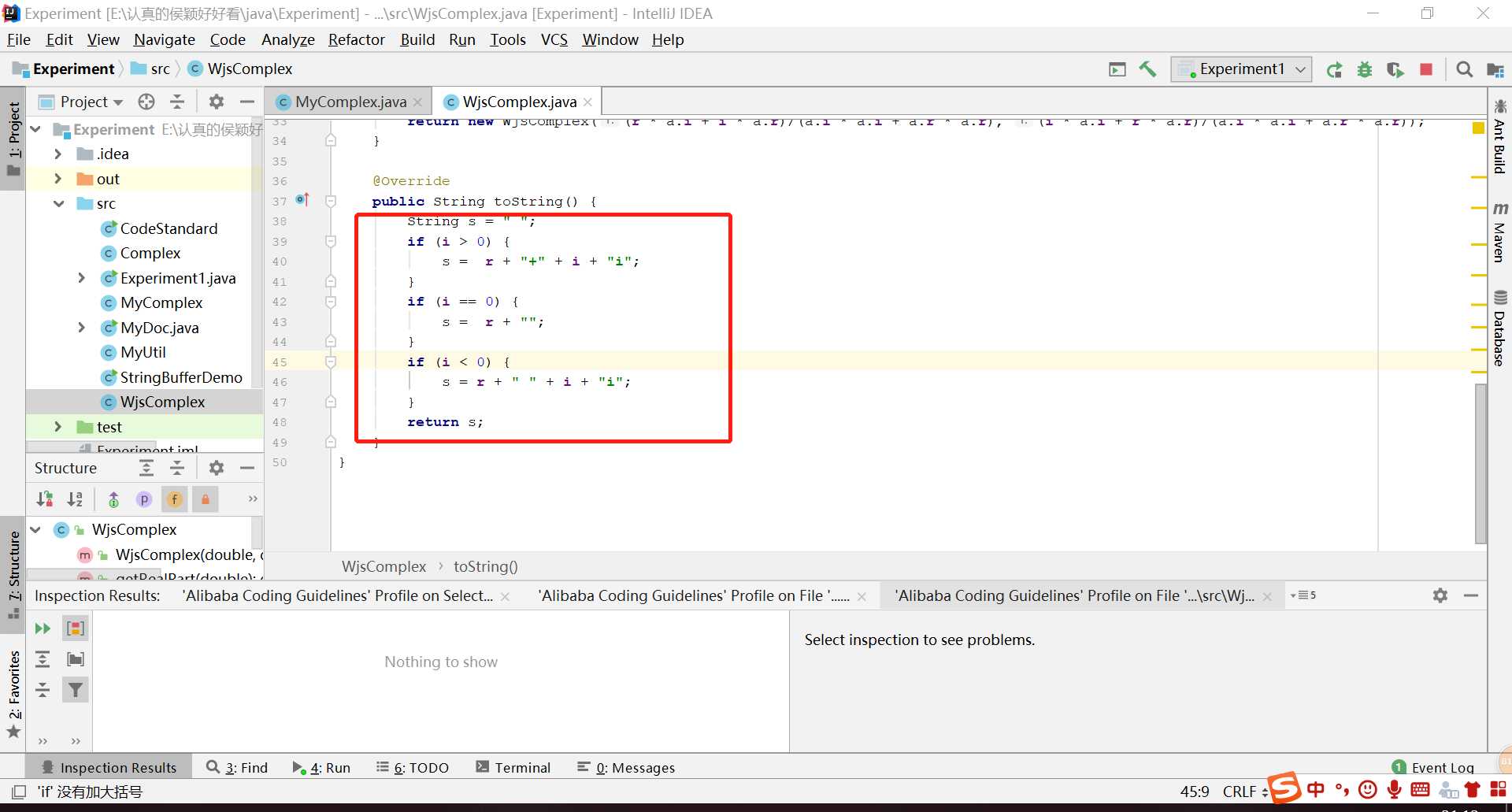Viewport: 1512px width, 812px height.
Task: Click the Expand All icon in Inspection Results
Action: [x=43, y=659]
